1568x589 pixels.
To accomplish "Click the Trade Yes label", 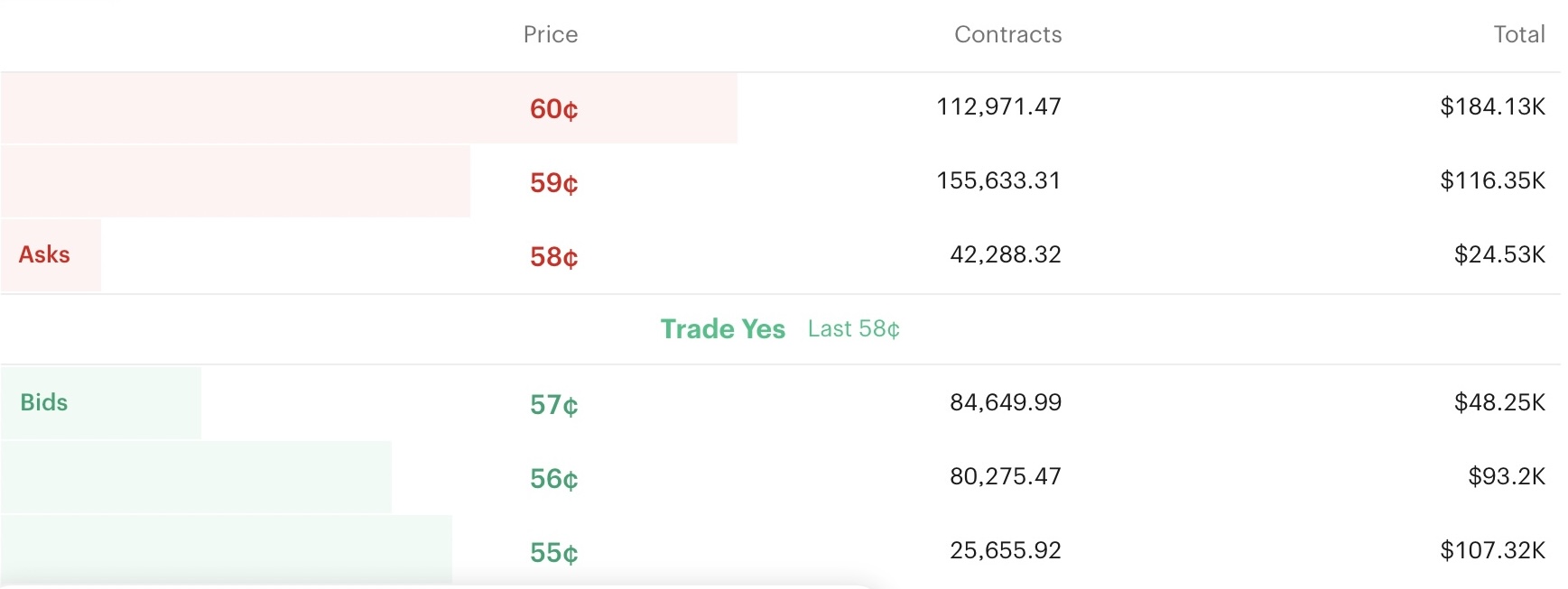I will click(722, 329).
